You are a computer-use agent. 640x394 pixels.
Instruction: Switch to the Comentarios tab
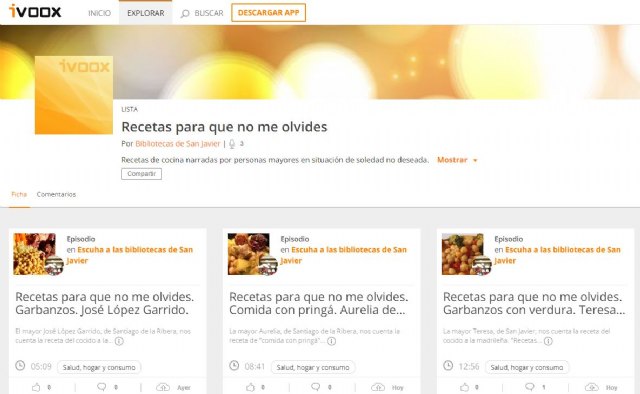coord(56,194)
